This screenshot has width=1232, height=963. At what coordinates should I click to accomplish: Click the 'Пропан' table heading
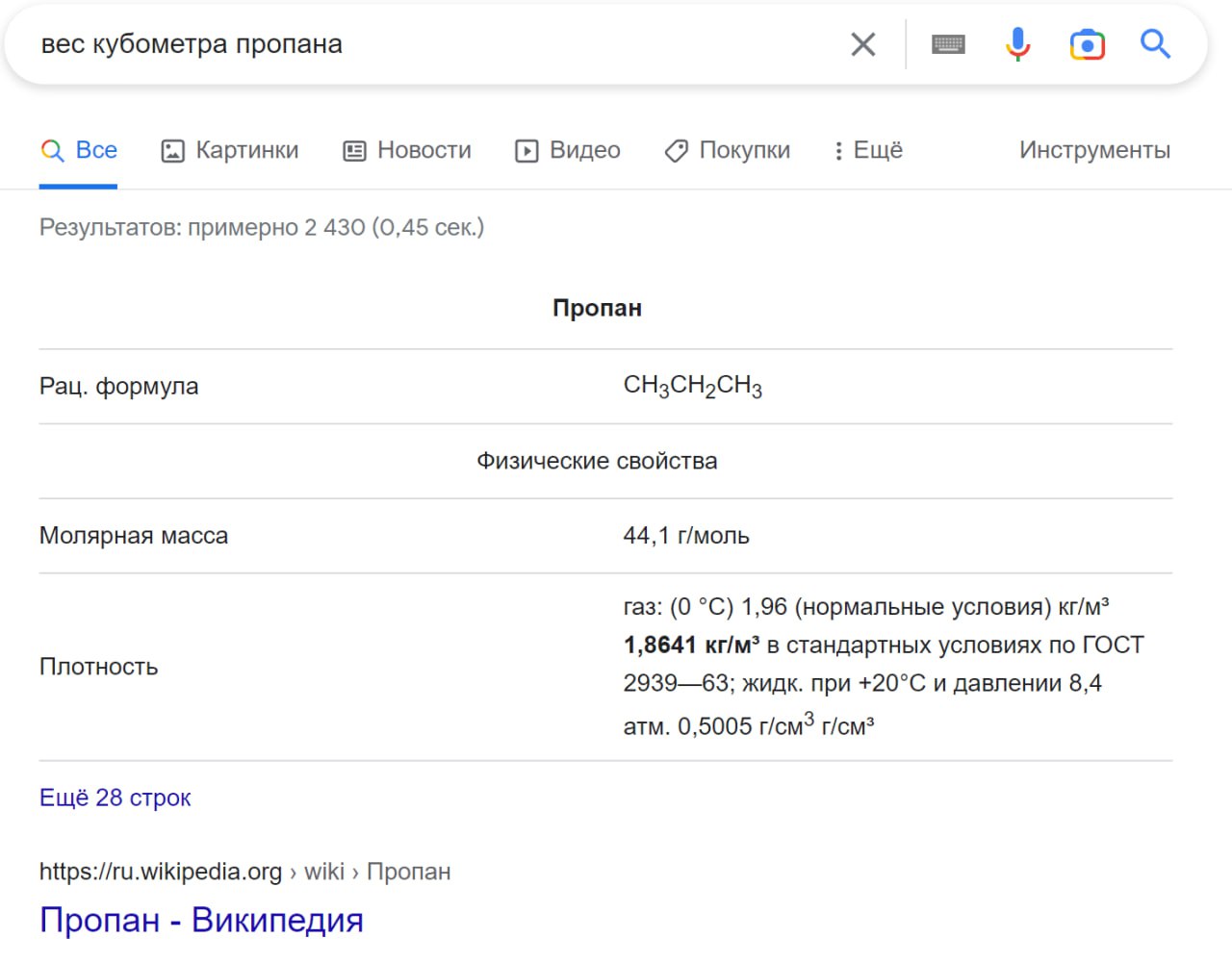tap(597, 308)
